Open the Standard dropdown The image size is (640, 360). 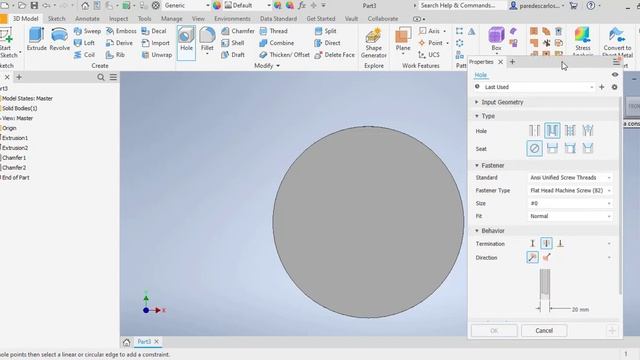pyautogui.click(x=570, y=178)
